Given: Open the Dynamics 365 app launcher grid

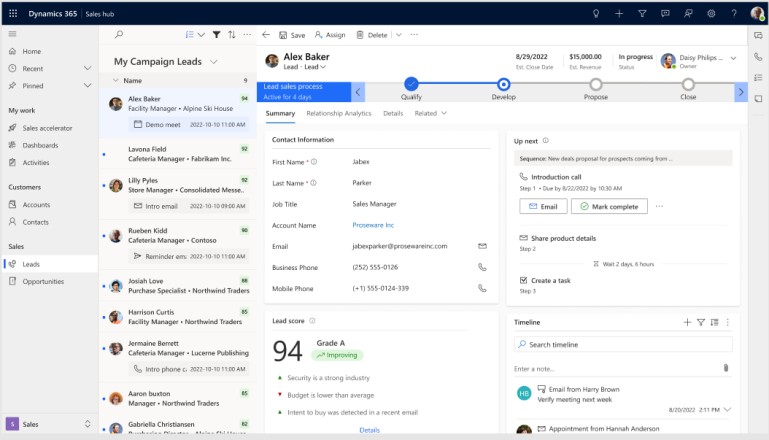Looking at the screenshot, I should 13,13.
